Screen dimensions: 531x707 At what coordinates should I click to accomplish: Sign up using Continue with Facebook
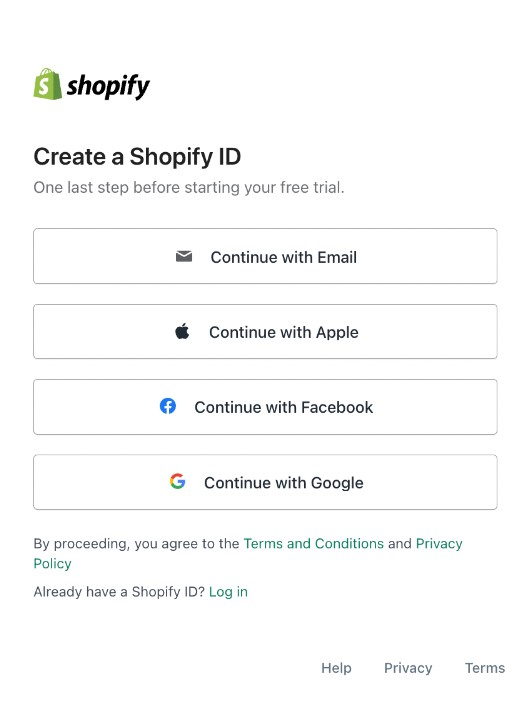(x=265, y=407)
